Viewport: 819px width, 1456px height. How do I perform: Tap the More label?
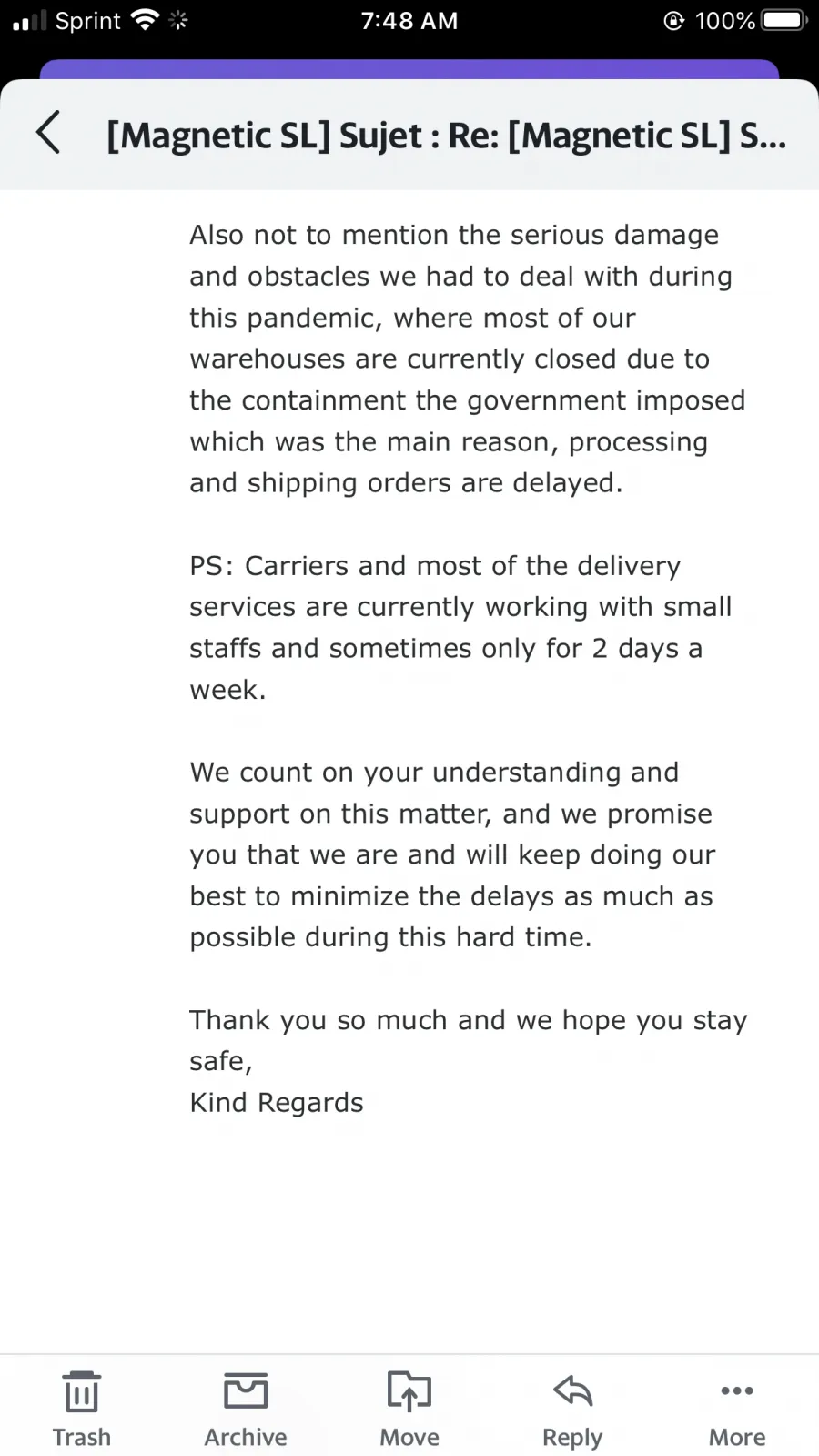click(737, 1437)
